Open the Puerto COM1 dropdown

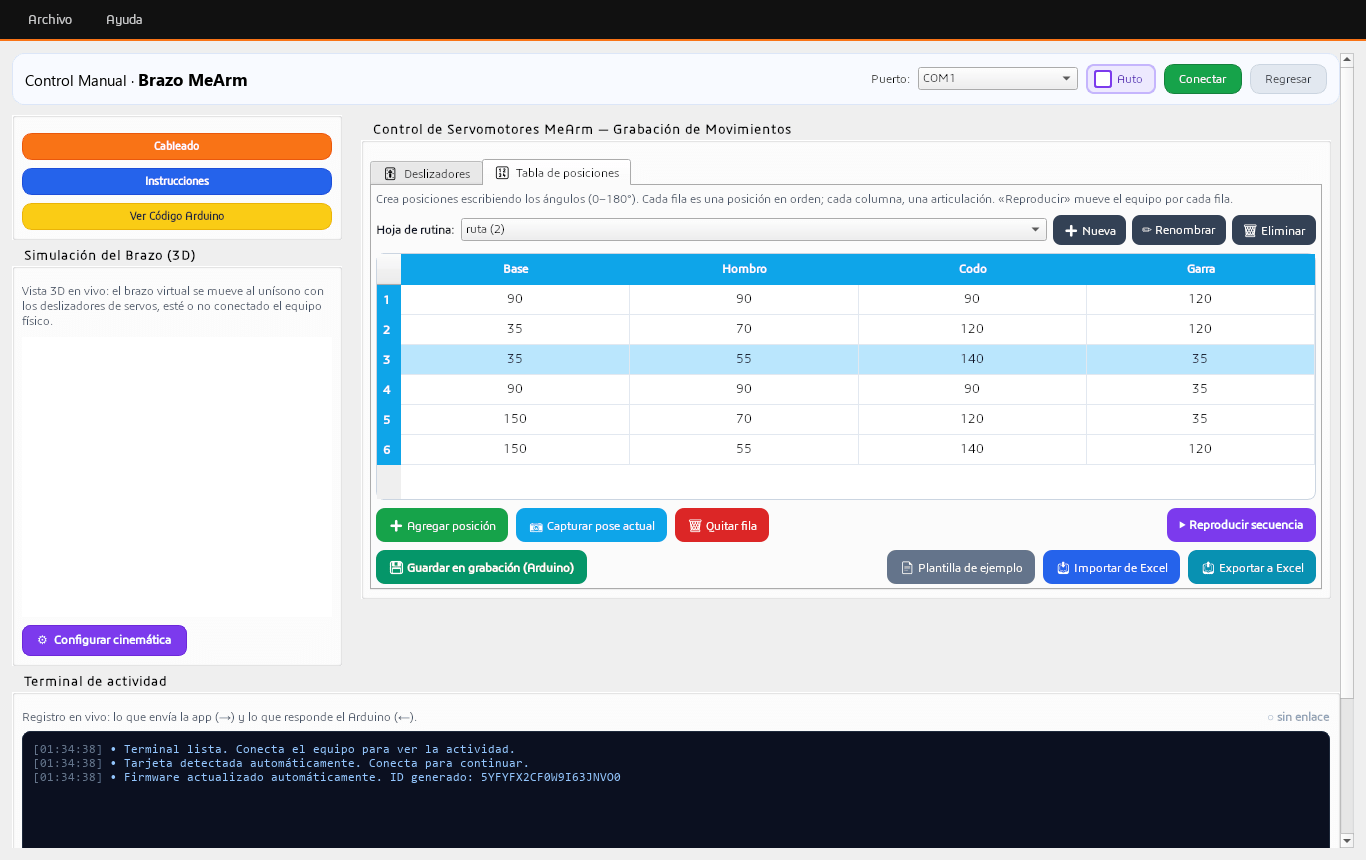tap(997, 78)
